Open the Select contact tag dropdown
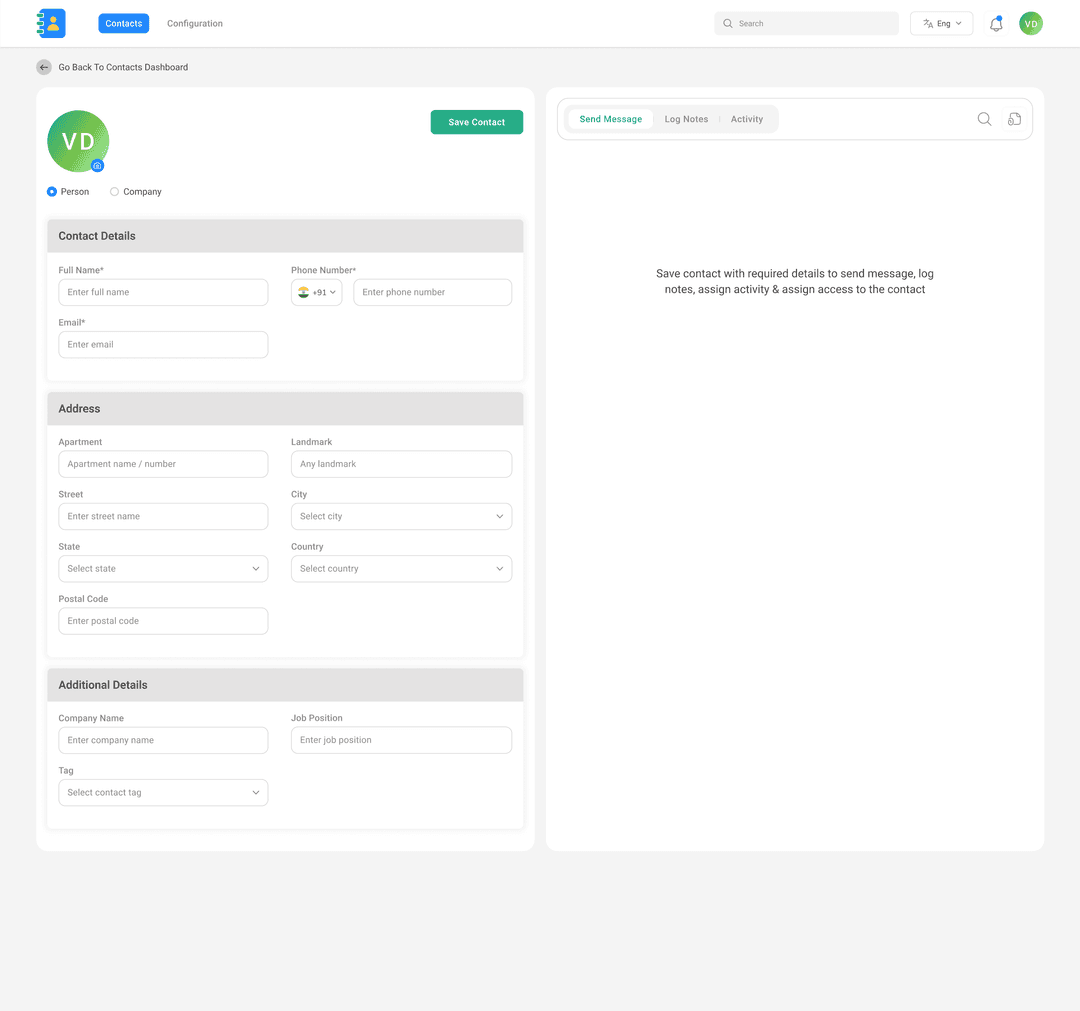The image size is (1080, 1011). 163,792
